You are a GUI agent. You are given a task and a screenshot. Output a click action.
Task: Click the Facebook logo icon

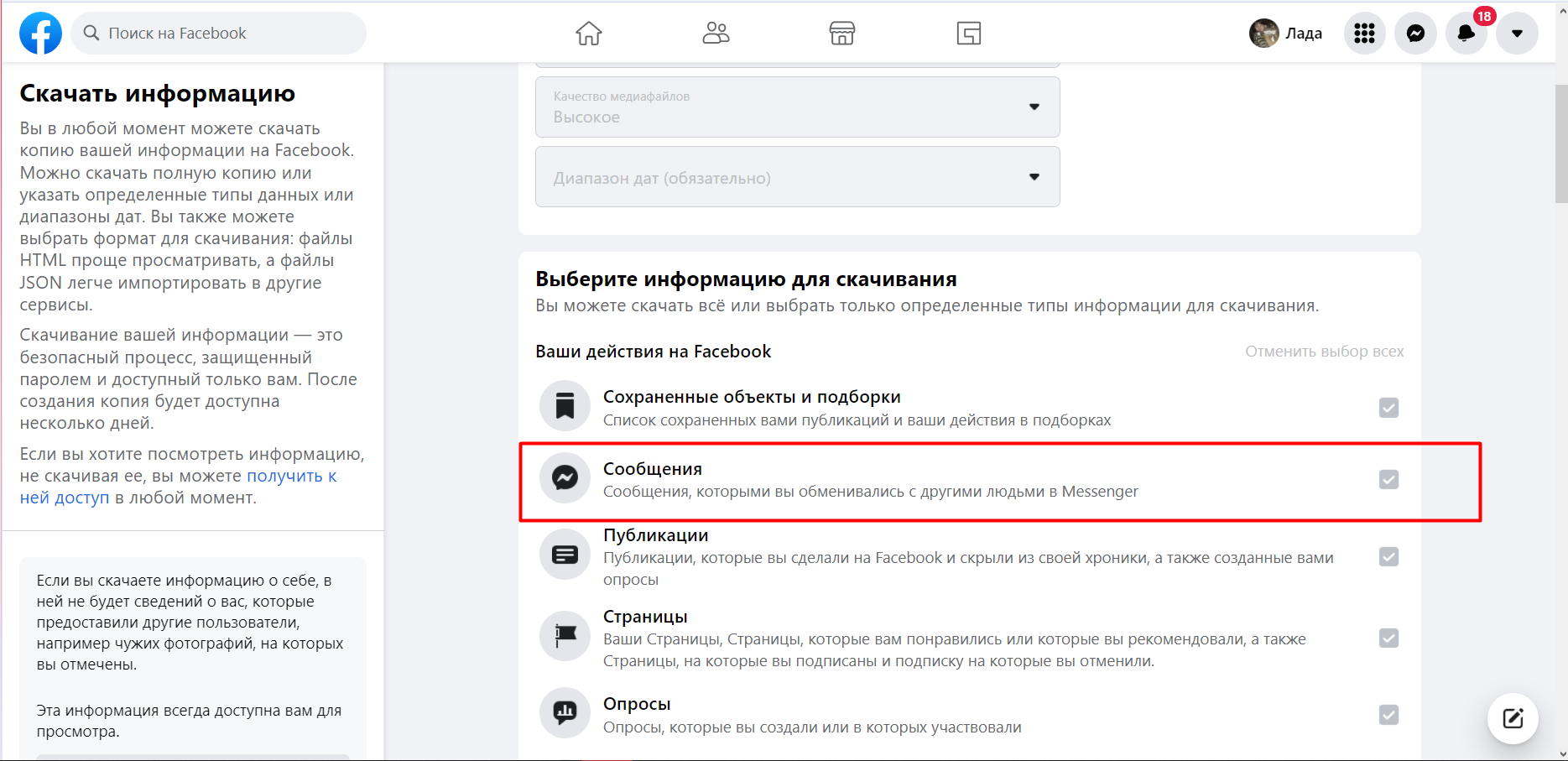point(40,34)
